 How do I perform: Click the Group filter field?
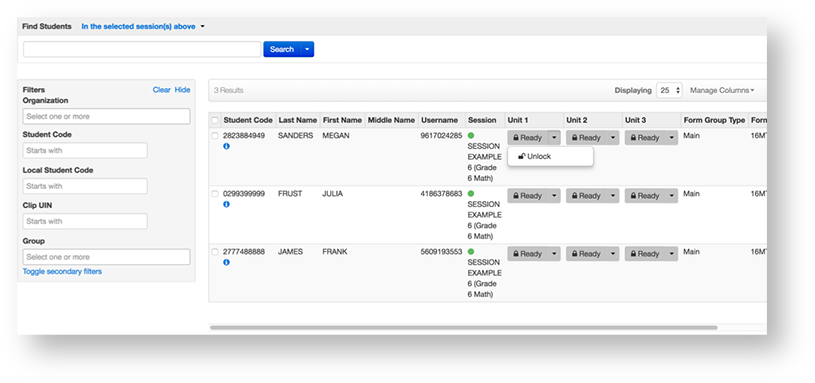coord(107,257)
